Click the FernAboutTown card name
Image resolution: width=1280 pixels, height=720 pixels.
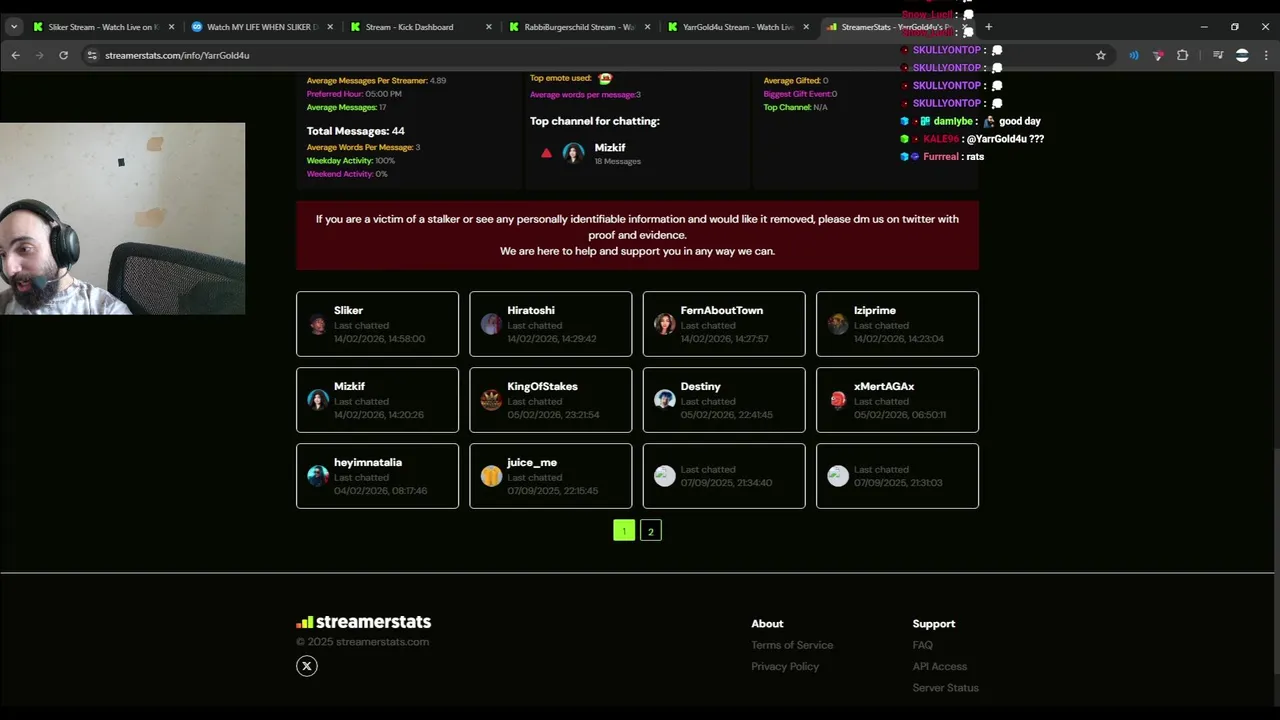721,310
